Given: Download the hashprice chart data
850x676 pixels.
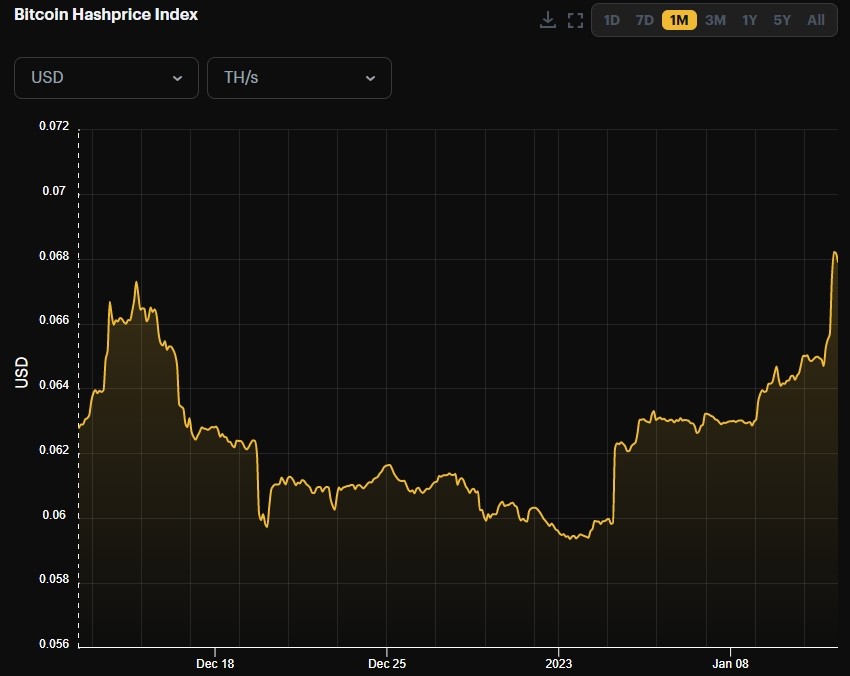Looking at the screenshot, I should [x=547, y=20].
